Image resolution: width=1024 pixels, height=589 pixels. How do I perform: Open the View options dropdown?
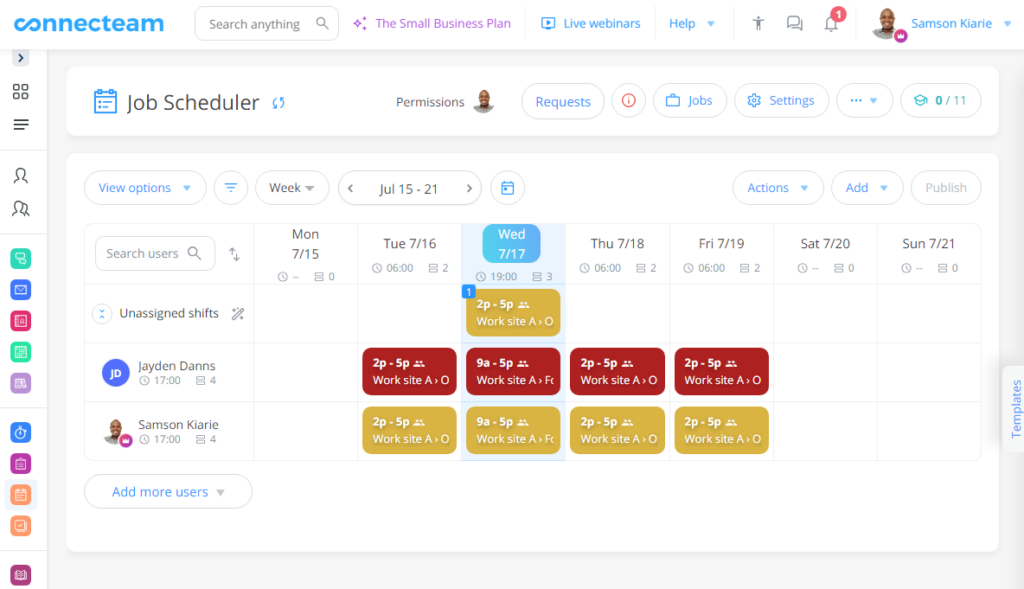[x=145, y=188]
